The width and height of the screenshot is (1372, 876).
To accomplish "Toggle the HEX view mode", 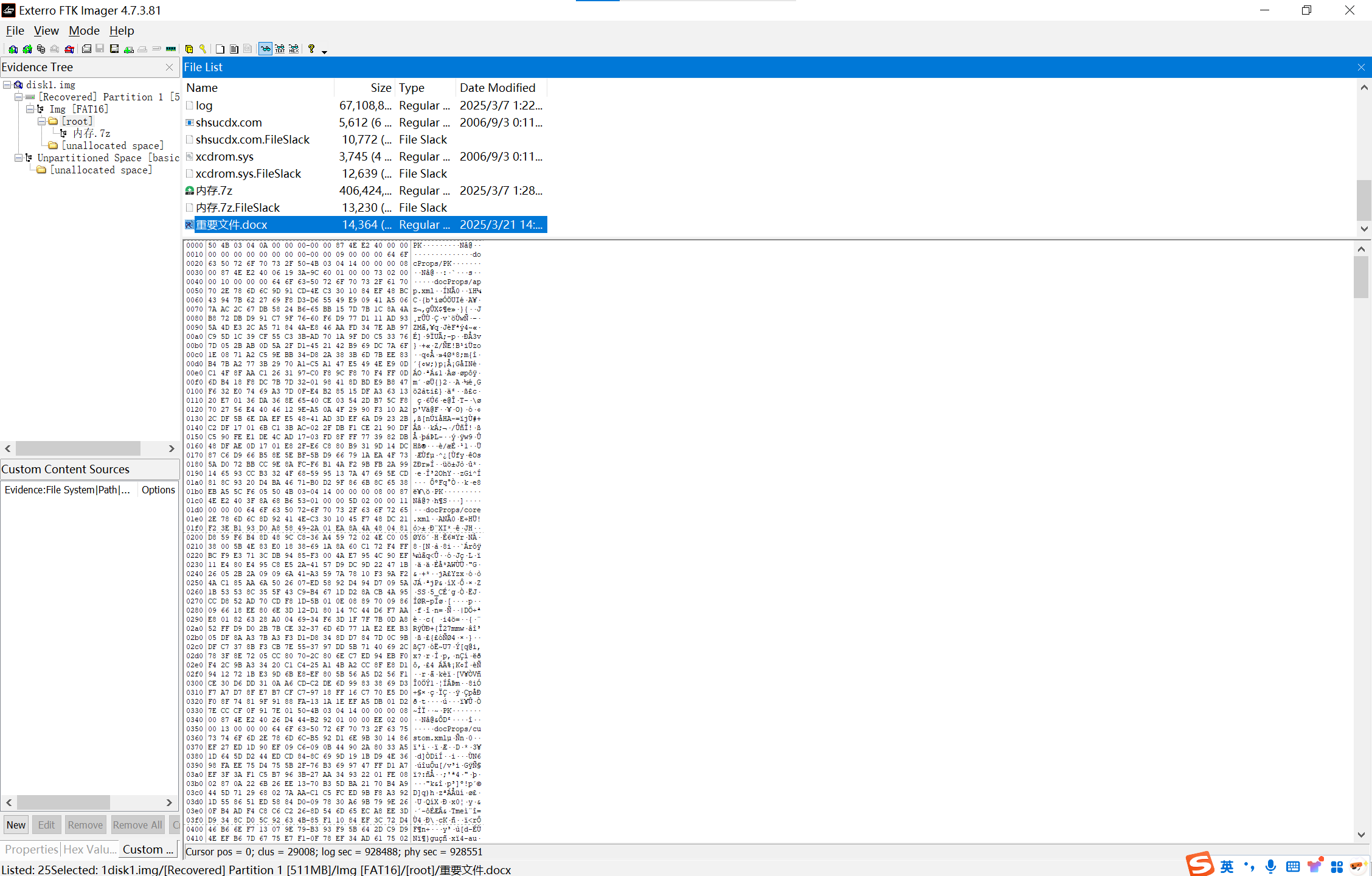I will pos(294,49).
